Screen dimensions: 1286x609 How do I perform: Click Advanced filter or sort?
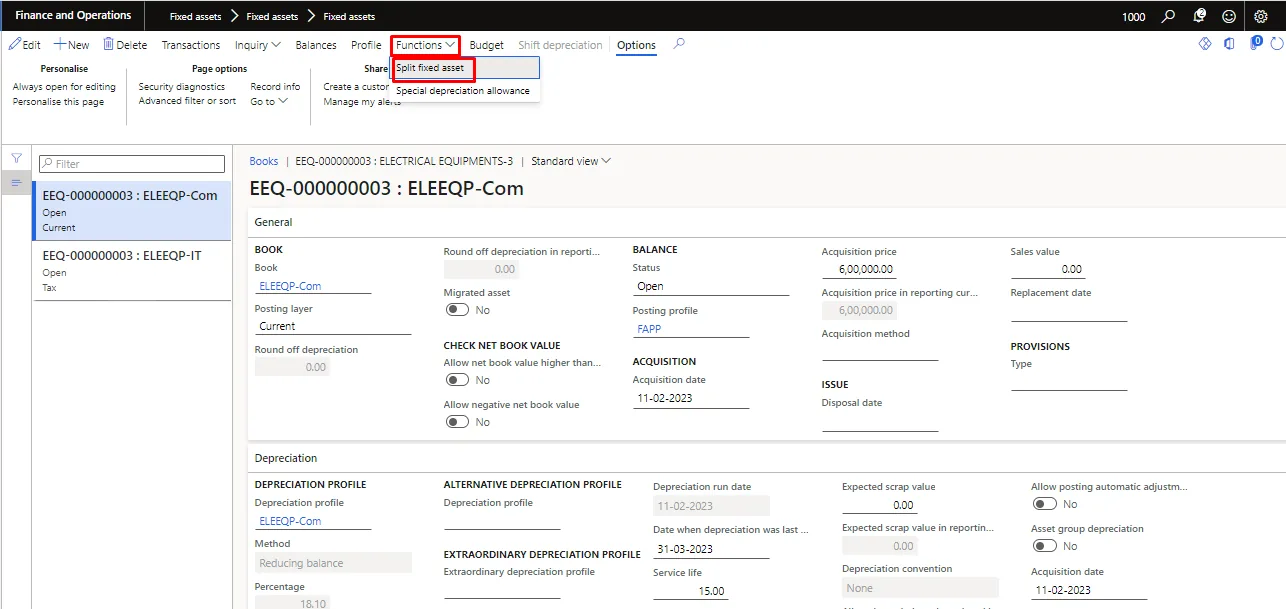coord(187,101)
